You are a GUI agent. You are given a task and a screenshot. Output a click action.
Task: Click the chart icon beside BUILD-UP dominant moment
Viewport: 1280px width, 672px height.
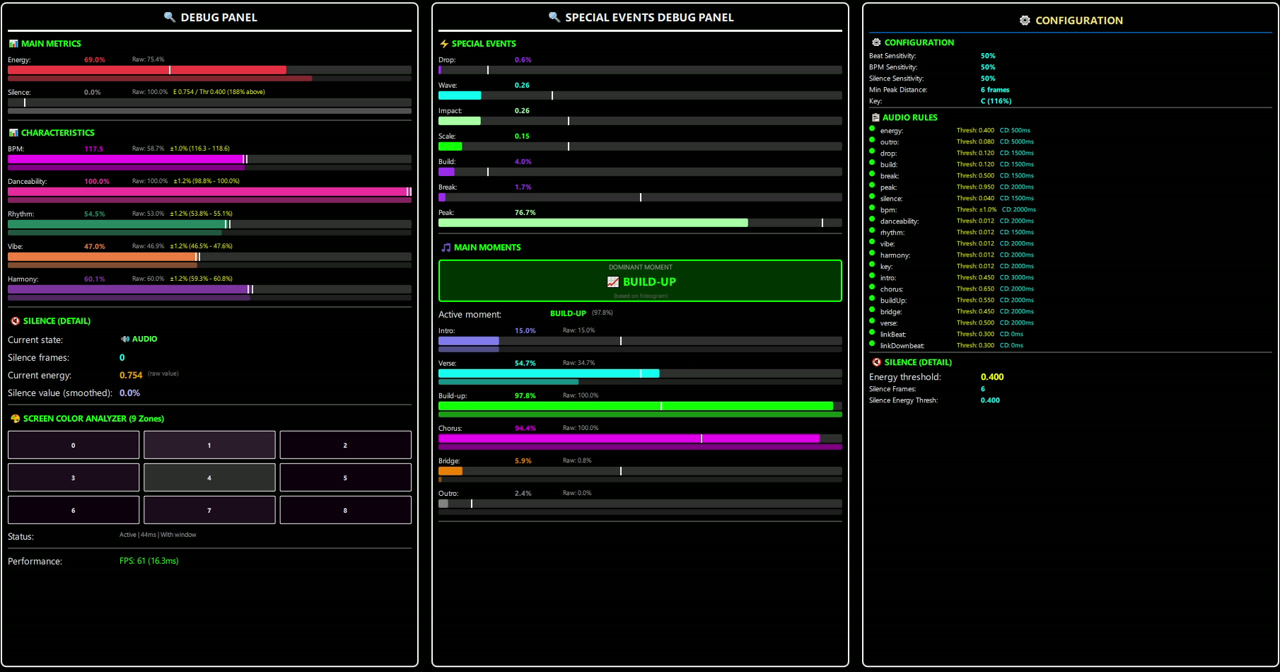pos(613,282)
